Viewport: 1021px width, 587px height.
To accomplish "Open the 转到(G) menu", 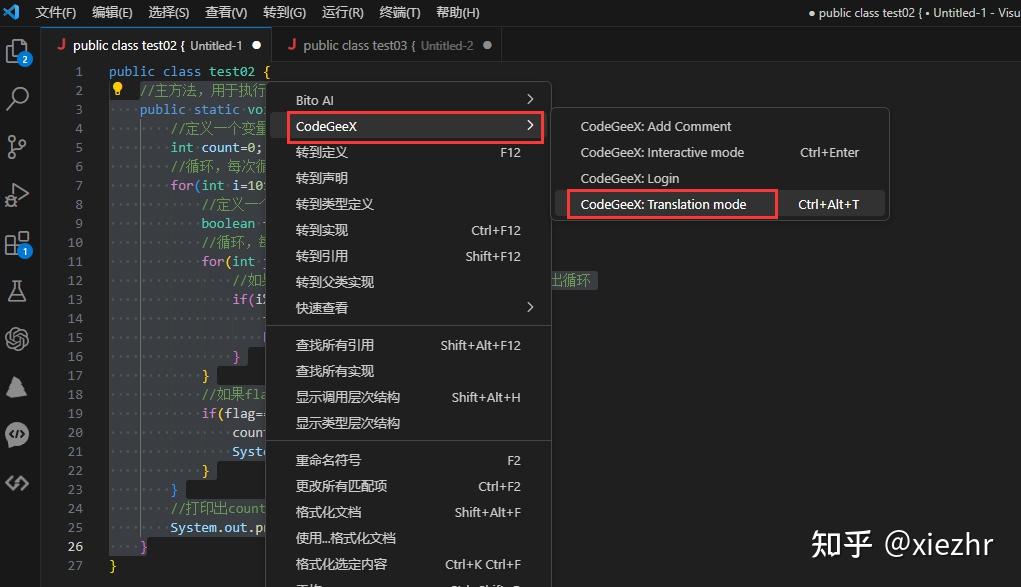I will [x=284, y=12].
